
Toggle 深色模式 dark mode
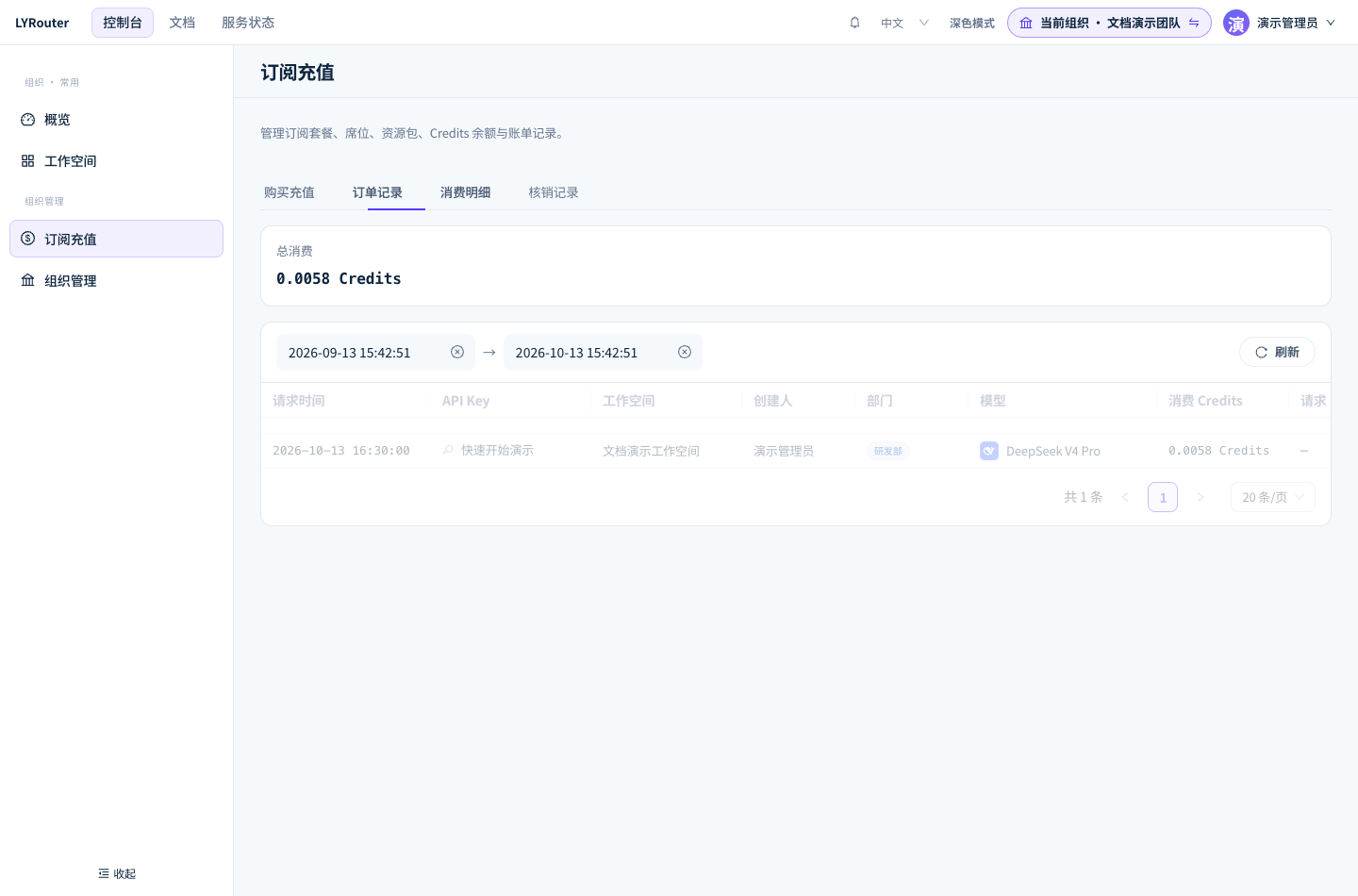coord(972,23)
